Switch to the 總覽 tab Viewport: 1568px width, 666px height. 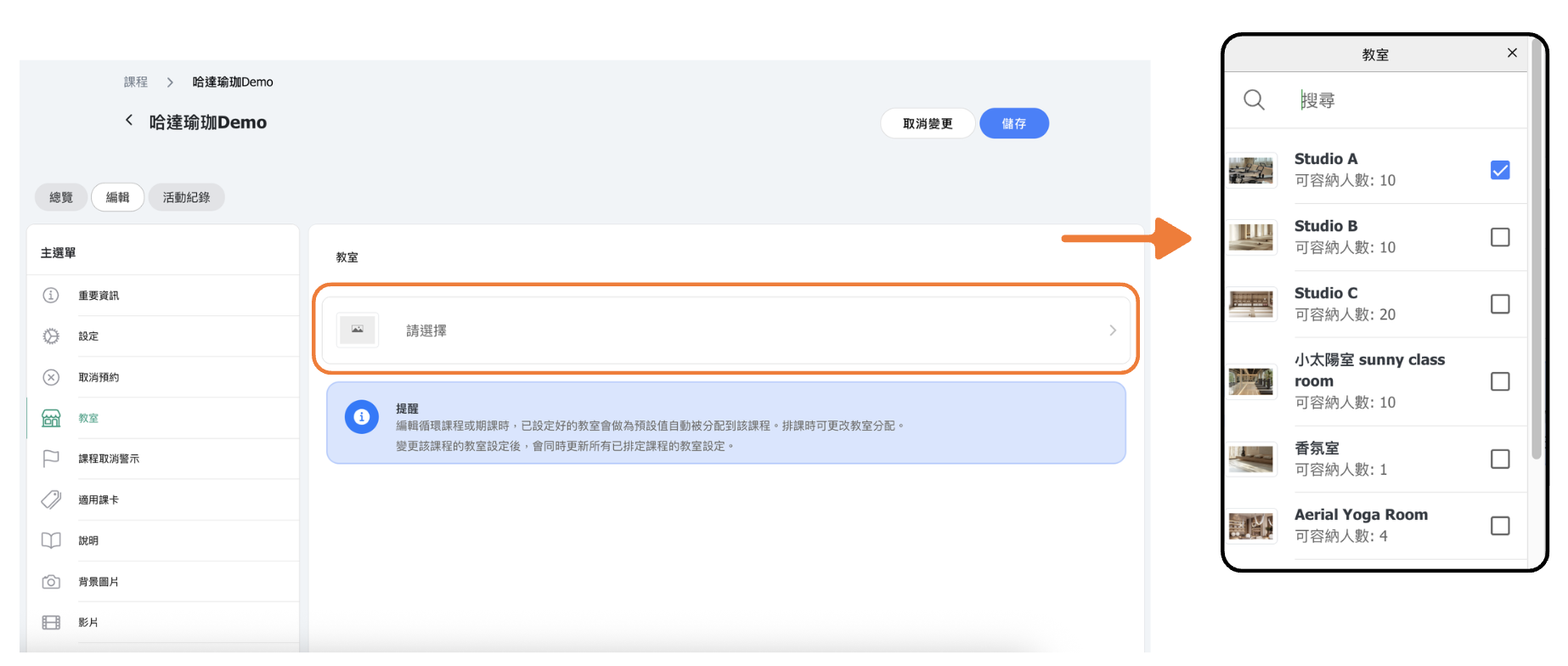61,197
